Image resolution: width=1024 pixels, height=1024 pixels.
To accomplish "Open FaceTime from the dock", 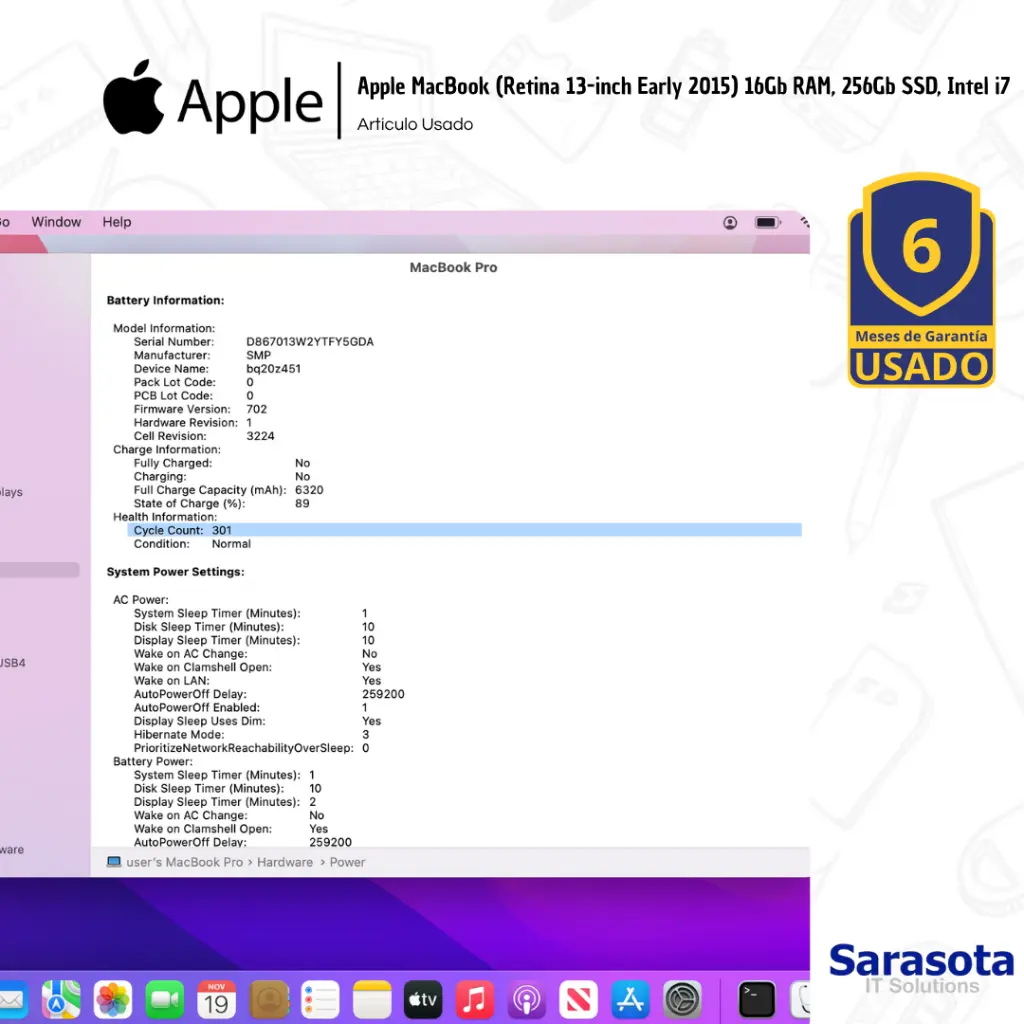I will 165,999.
